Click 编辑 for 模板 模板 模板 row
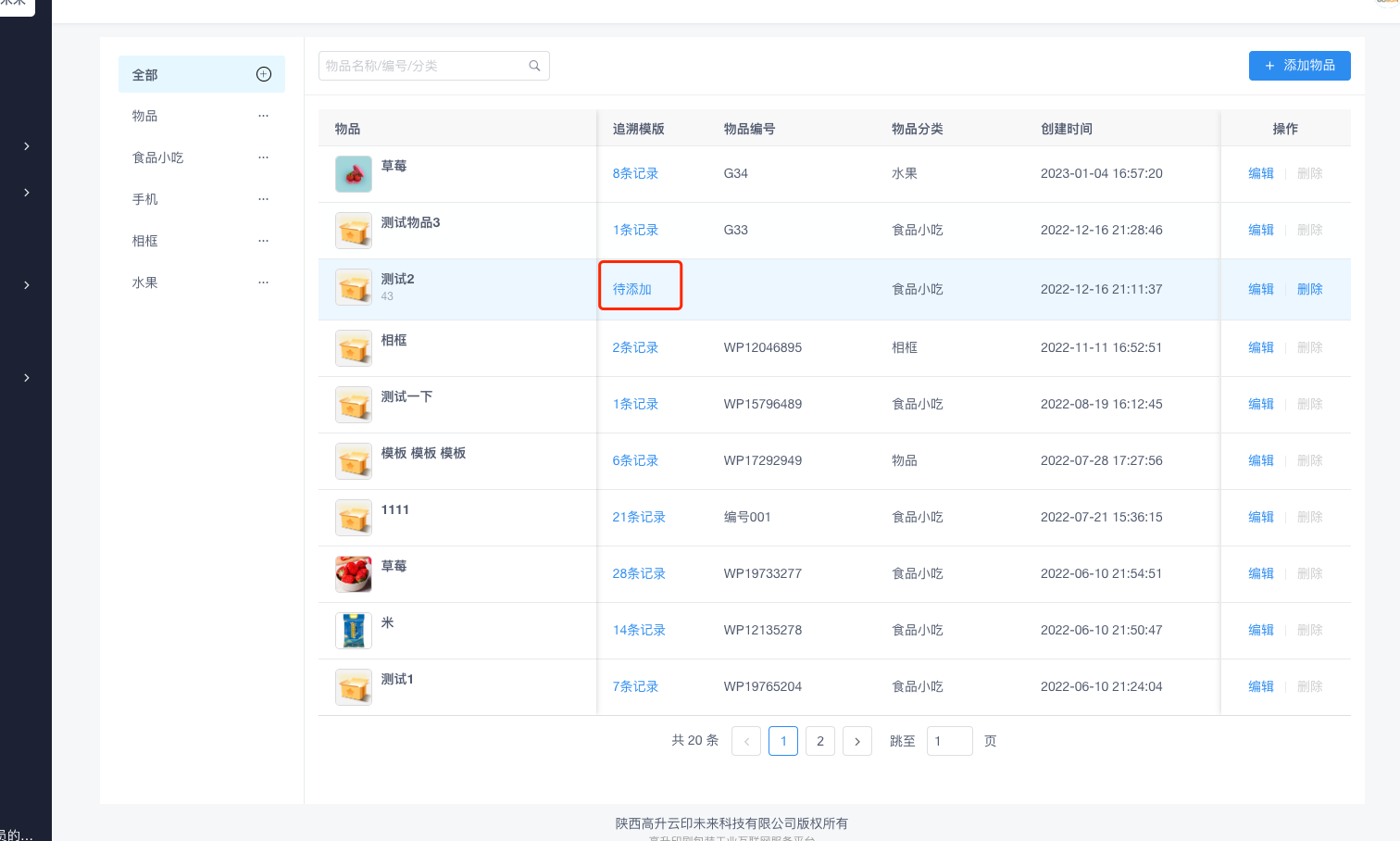This screenshot has width=1400, height=841. click(x=1261, y=460)
